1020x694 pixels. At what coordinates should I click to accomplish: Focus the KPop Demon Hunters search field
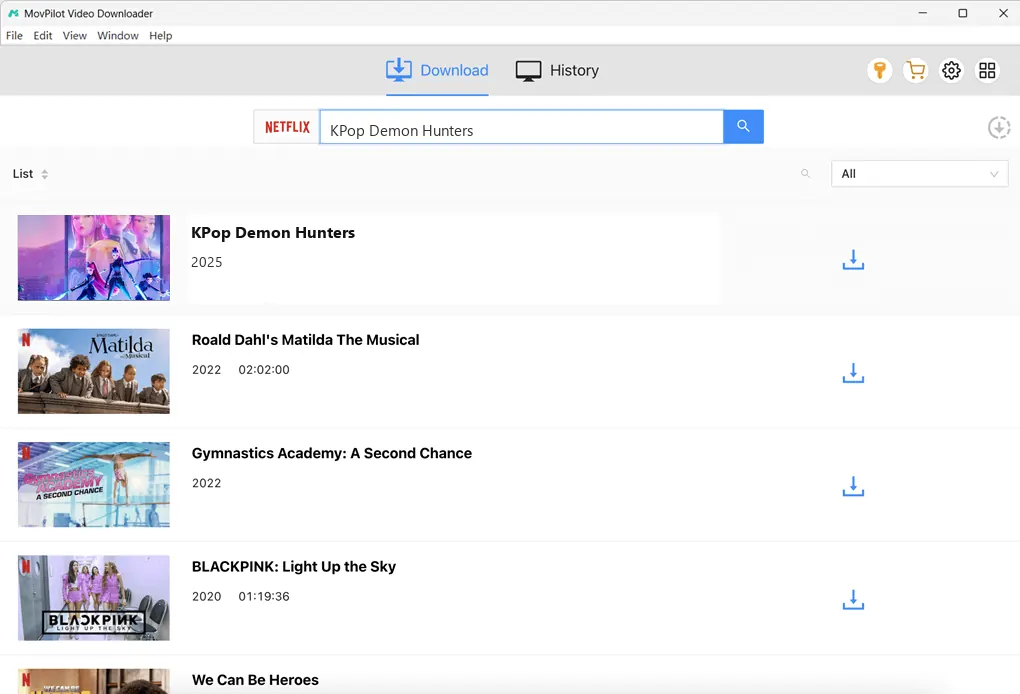point(521,127)
